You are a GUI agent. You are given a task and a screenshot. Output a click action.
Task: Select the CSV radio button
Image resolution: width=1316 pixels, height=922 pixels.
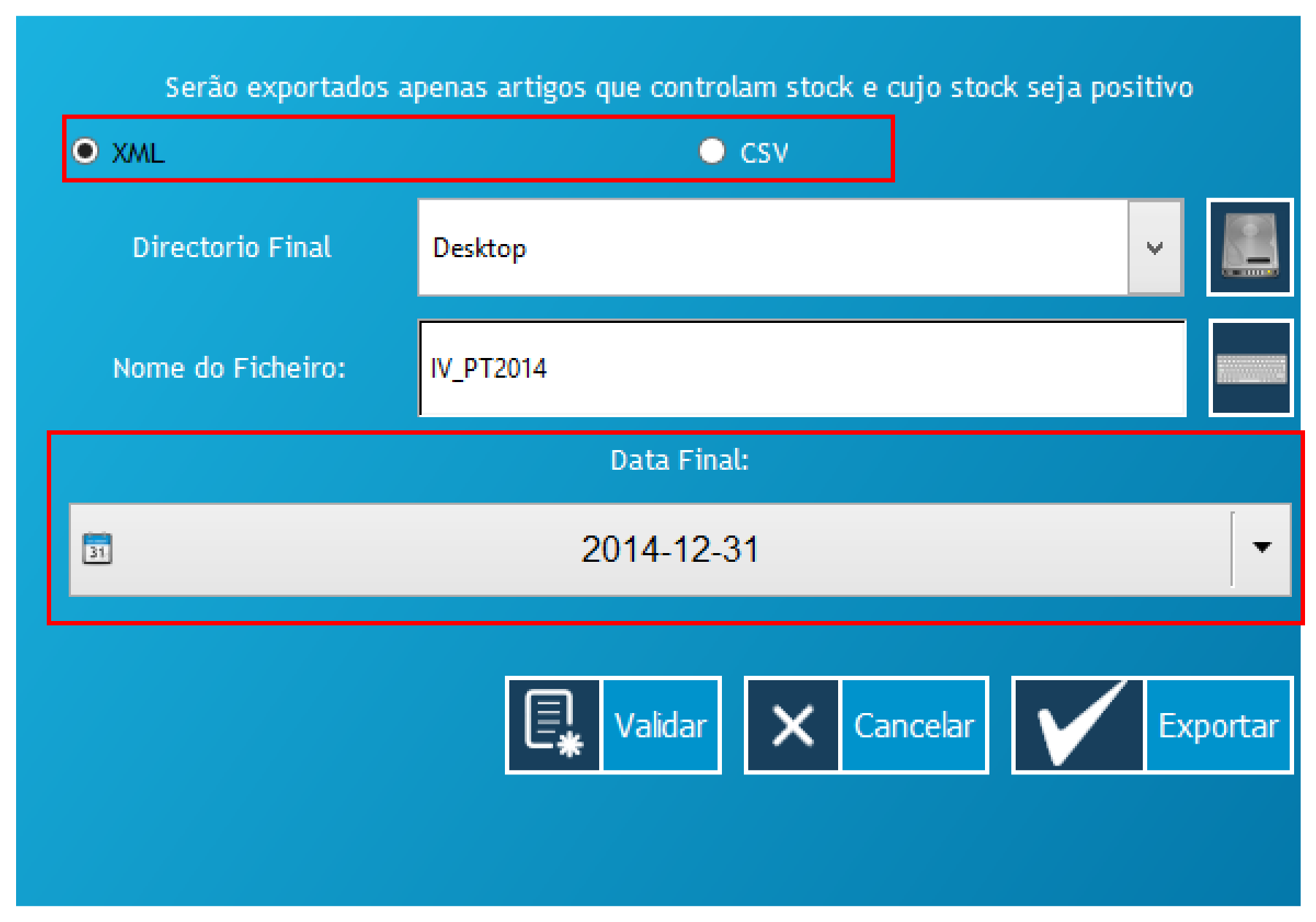[x=711, y=151]
